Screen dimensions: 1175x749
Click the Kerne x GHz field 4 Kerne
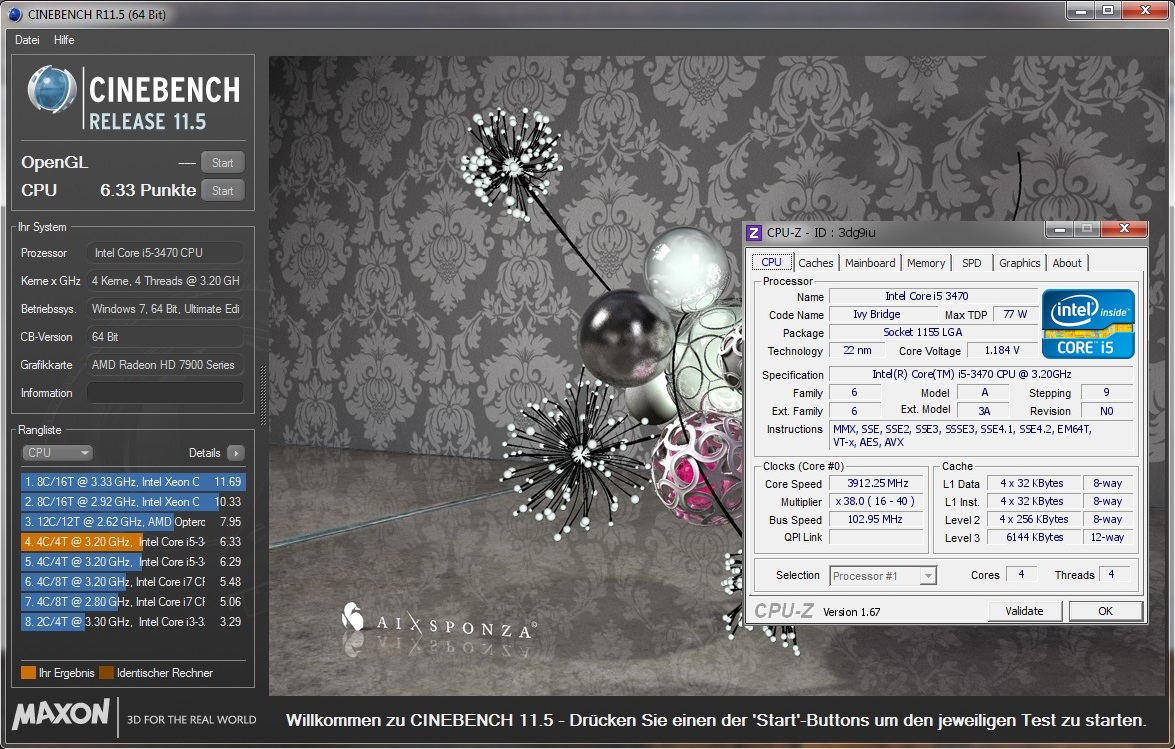[165, 281]
